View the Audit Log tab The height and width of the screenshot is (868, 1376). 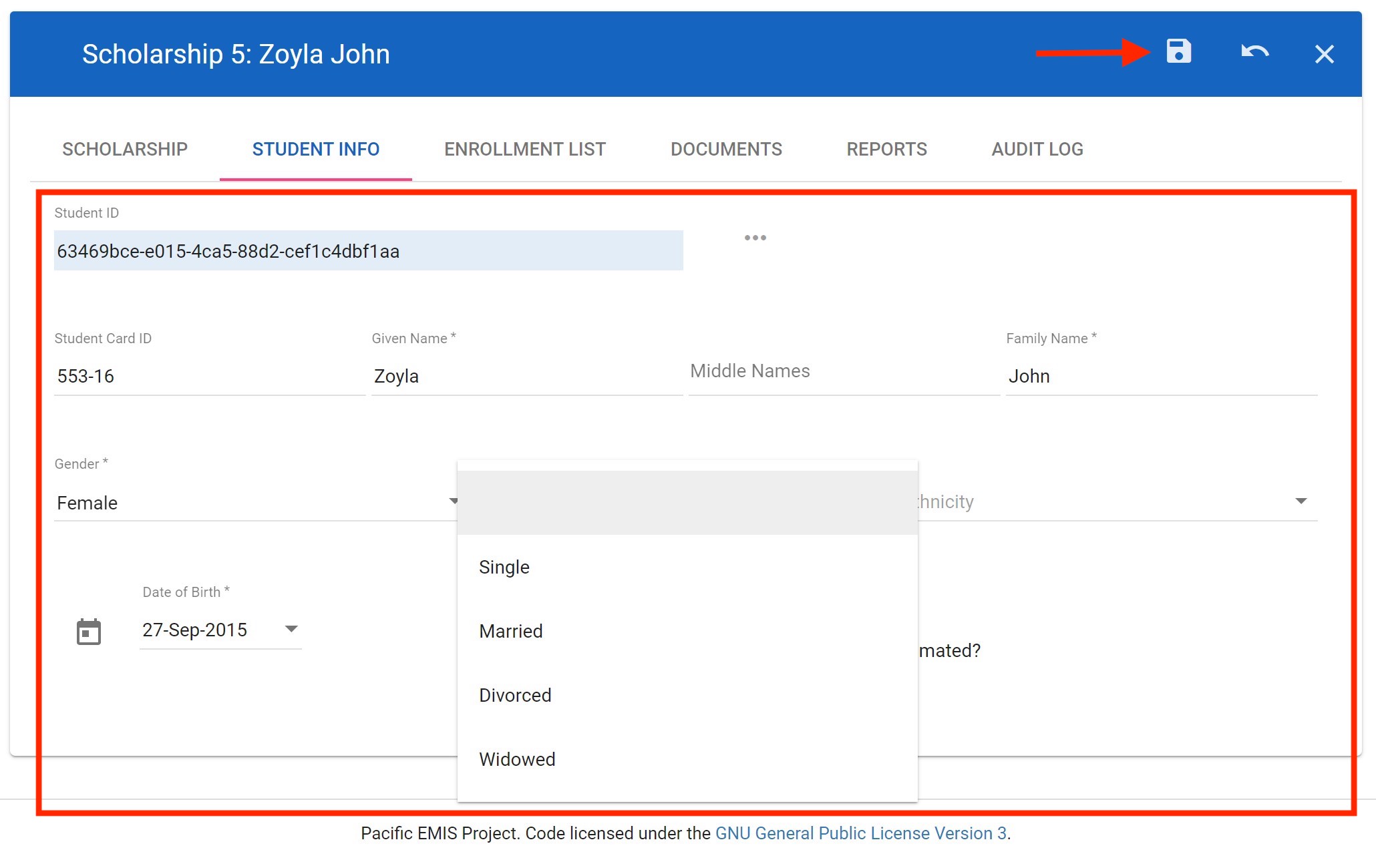tap(1037, 149)
